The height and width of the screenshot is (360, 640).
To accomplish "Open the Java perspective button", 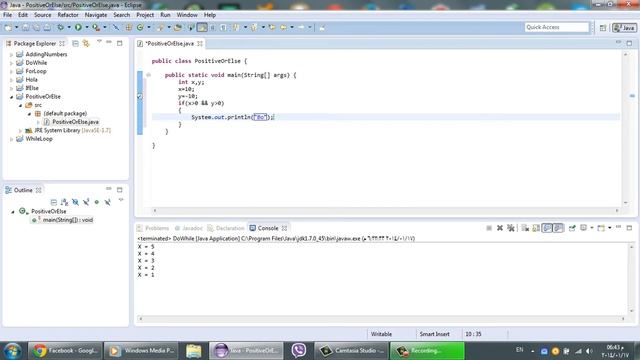I will coord(624,28).
